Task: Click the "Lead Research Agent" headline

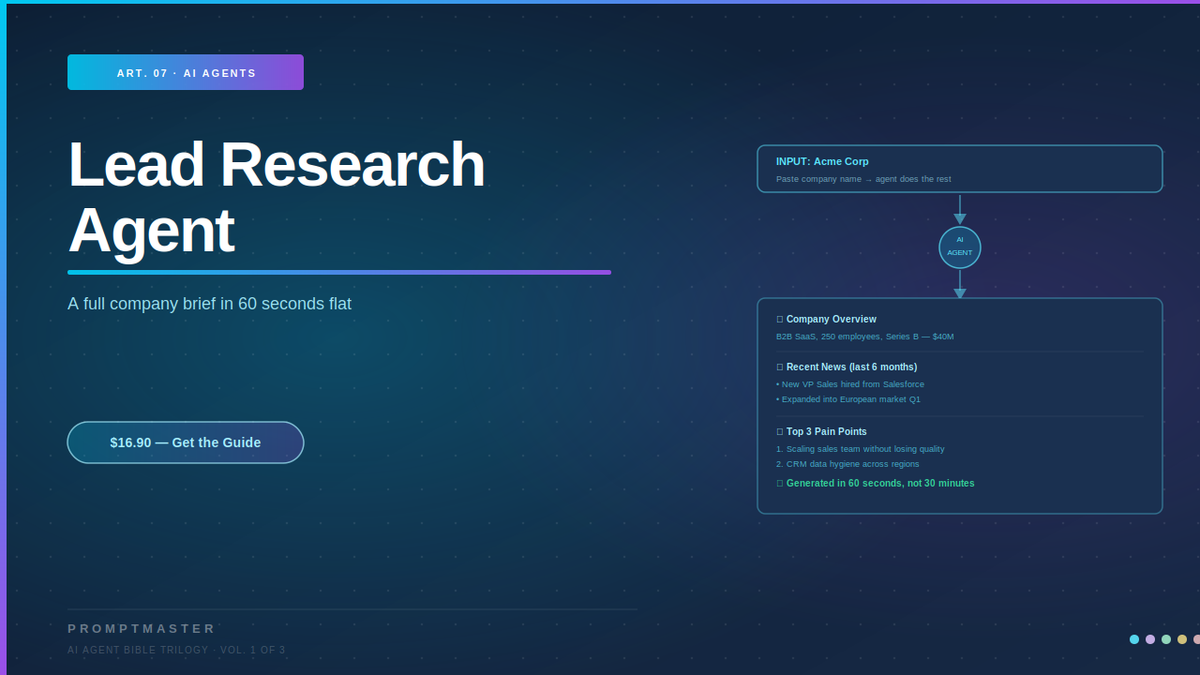Action: pyautogui.click(x=276, y=197)
